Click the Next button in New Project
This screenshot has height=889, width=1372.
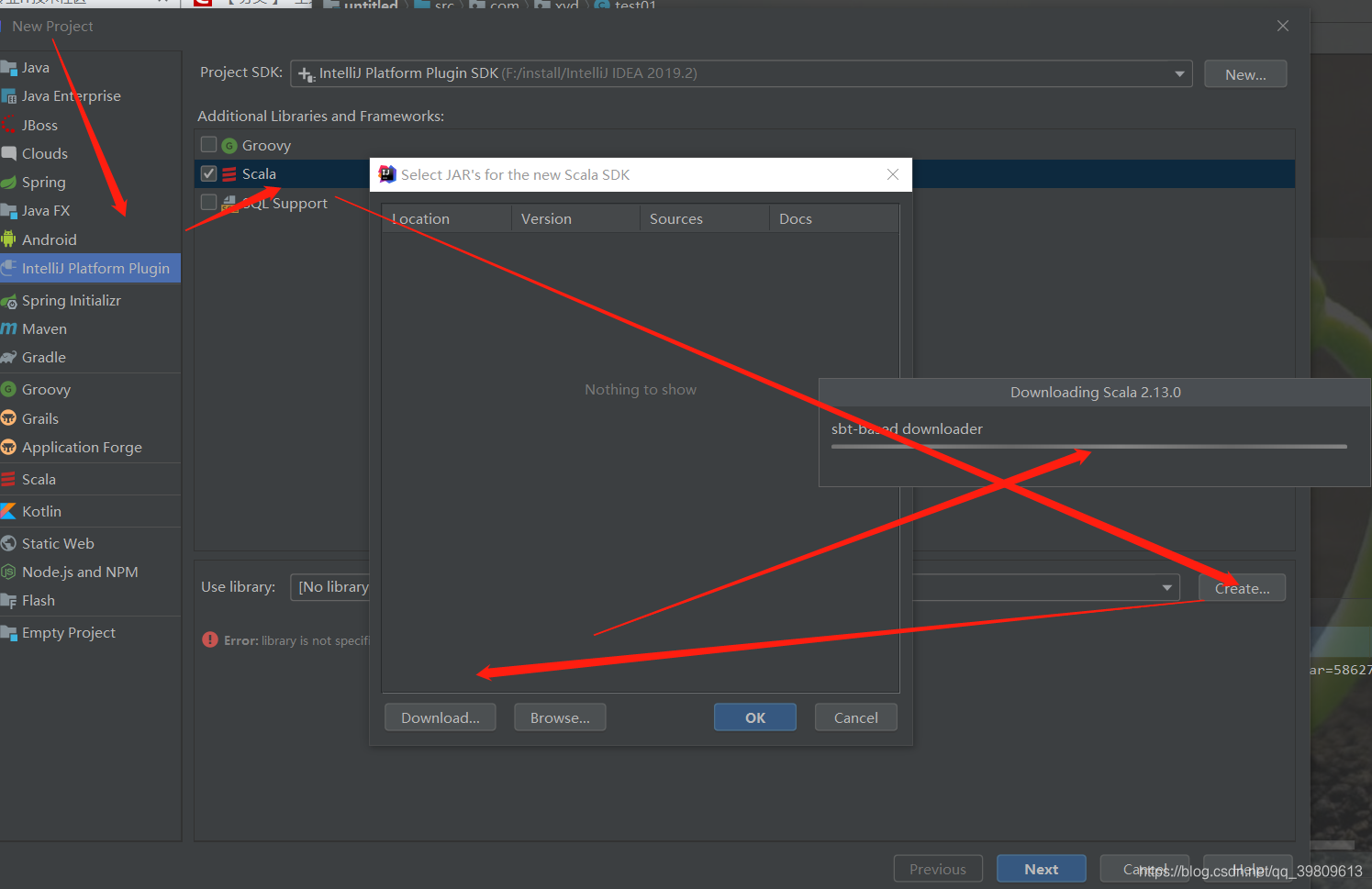(1042, 869)
